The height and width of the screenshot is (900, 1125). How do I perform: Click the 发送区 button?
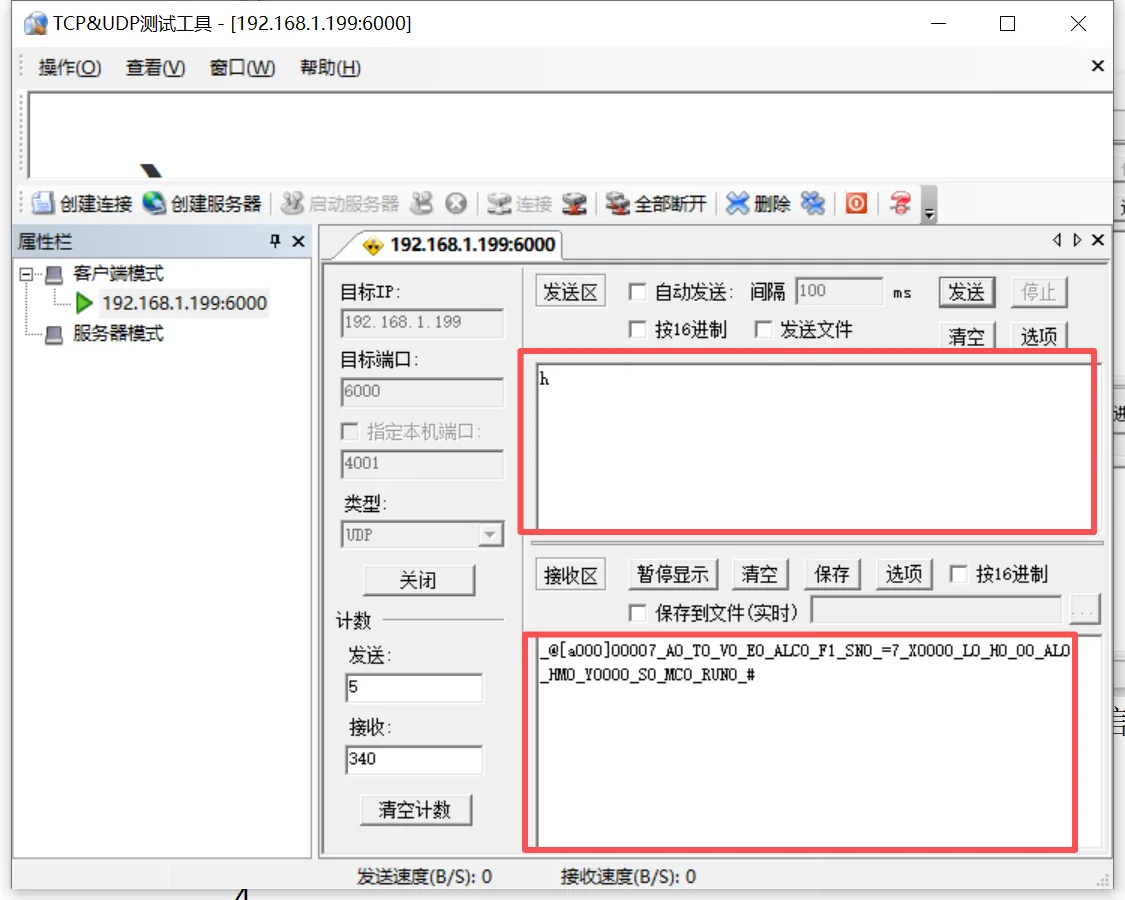pyautogui.click(x=570, y=292)
